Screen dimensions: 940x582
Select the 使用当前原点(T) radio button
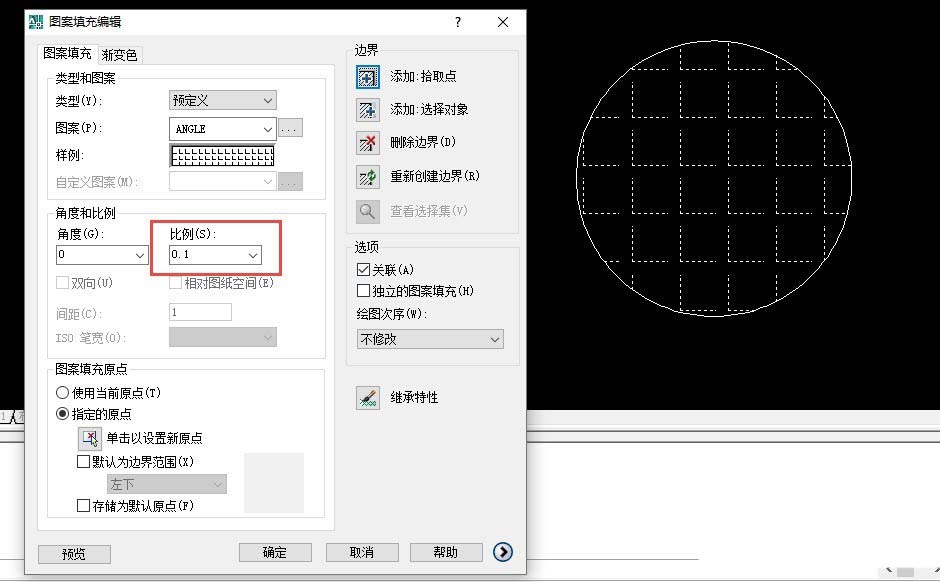click(x=63, y=392)
